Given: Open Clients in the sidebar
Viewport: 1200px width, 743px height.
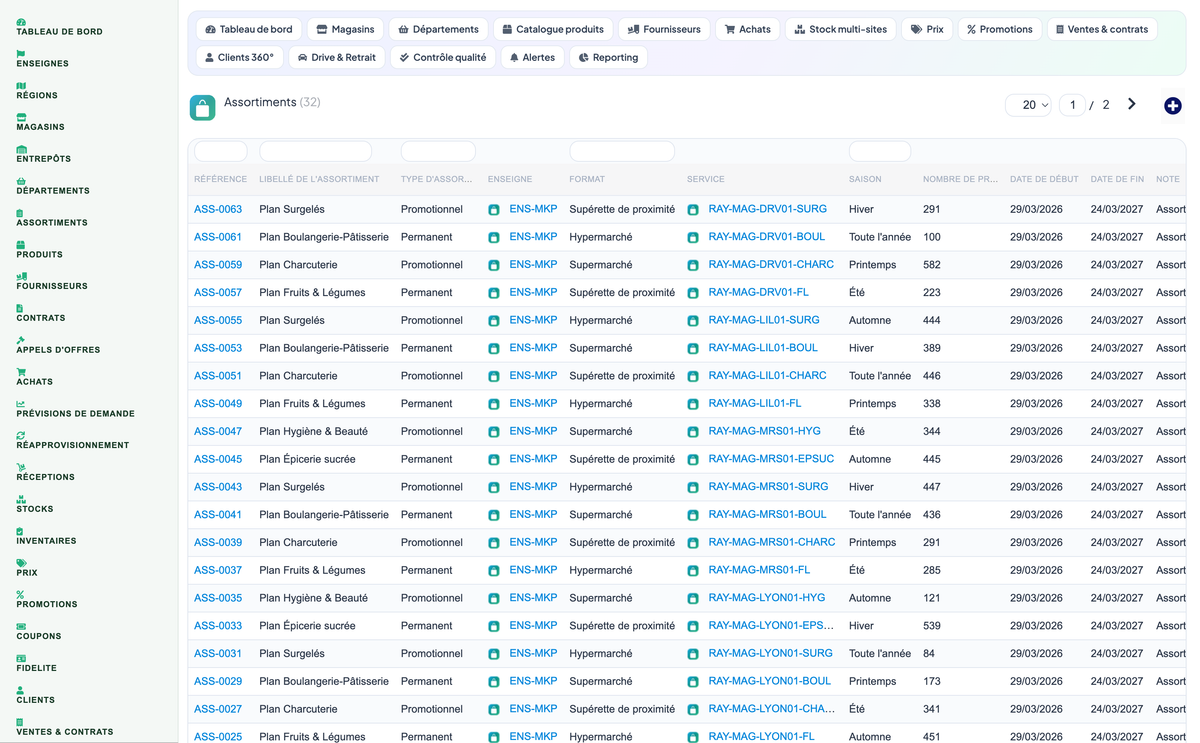Looking at the screenshot, I should (x=35, y=695).
